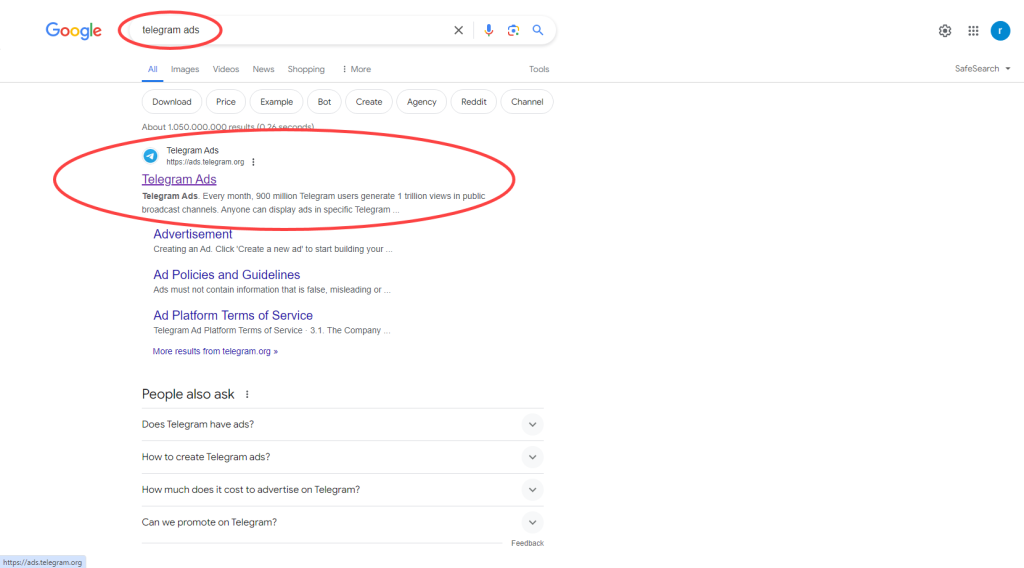Open the Telegram Ads result title link
Screen dimensions: 1024x568
(179, 180)
